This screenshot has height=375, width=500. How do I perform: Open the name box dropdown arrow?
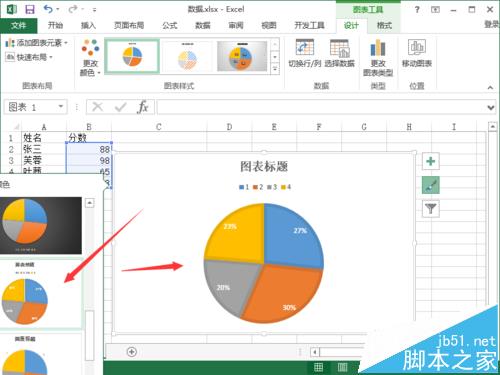tap(61, 107)
